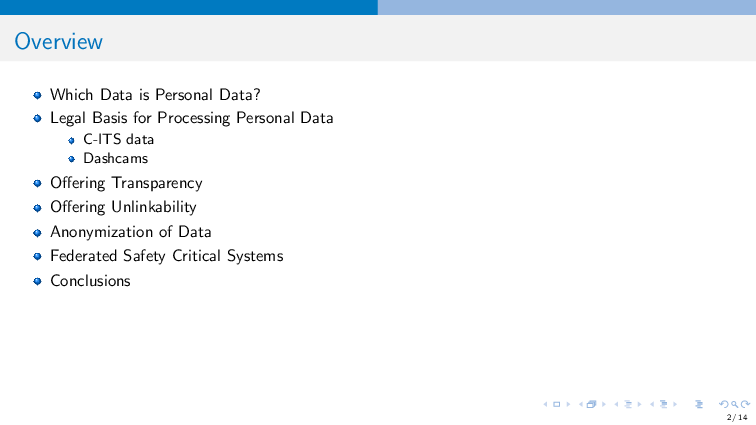
Task: Click the stacked frames icon in navigation bar
Action: pyautogui.click(x=592, y=404)
